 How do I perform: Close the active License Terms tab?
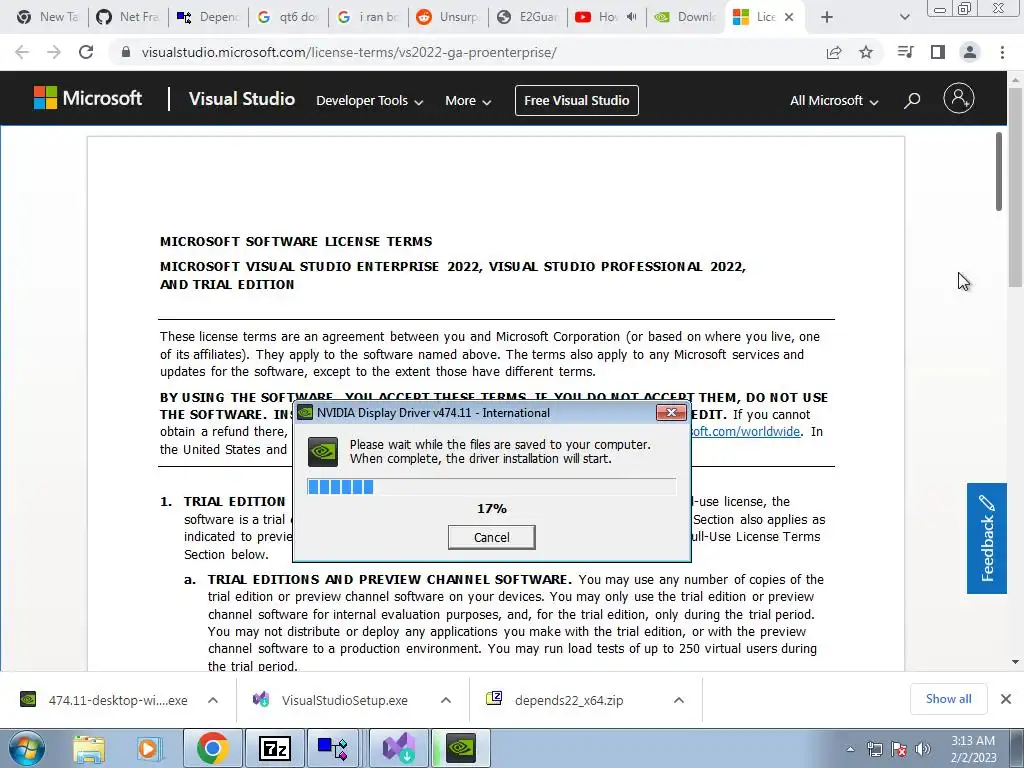click(x=789, y=18)
